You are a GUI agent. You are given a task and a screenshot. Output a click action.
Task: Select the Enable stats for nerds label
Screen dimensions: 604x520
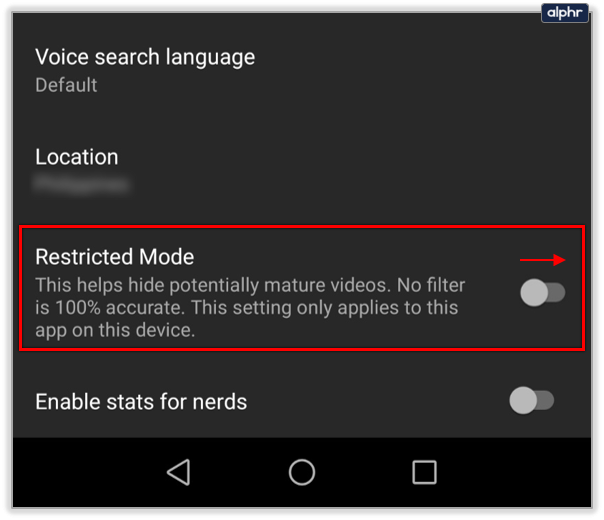tap(141, 402)
